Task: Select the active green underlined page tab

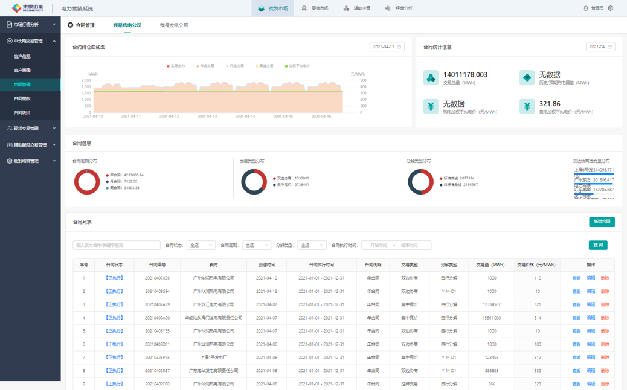Action: click(127, 25)
